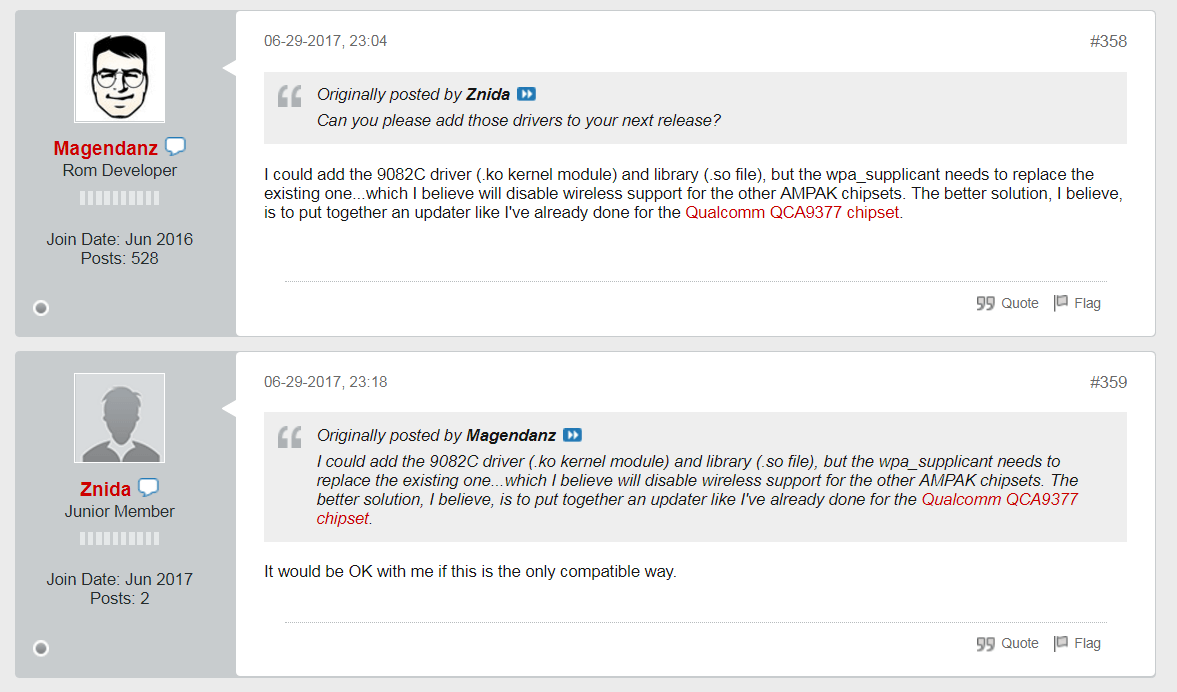1177x692 pixels.
Task: Click Magendanz's offline status circle indicator
Action: (x=41, y=308)
